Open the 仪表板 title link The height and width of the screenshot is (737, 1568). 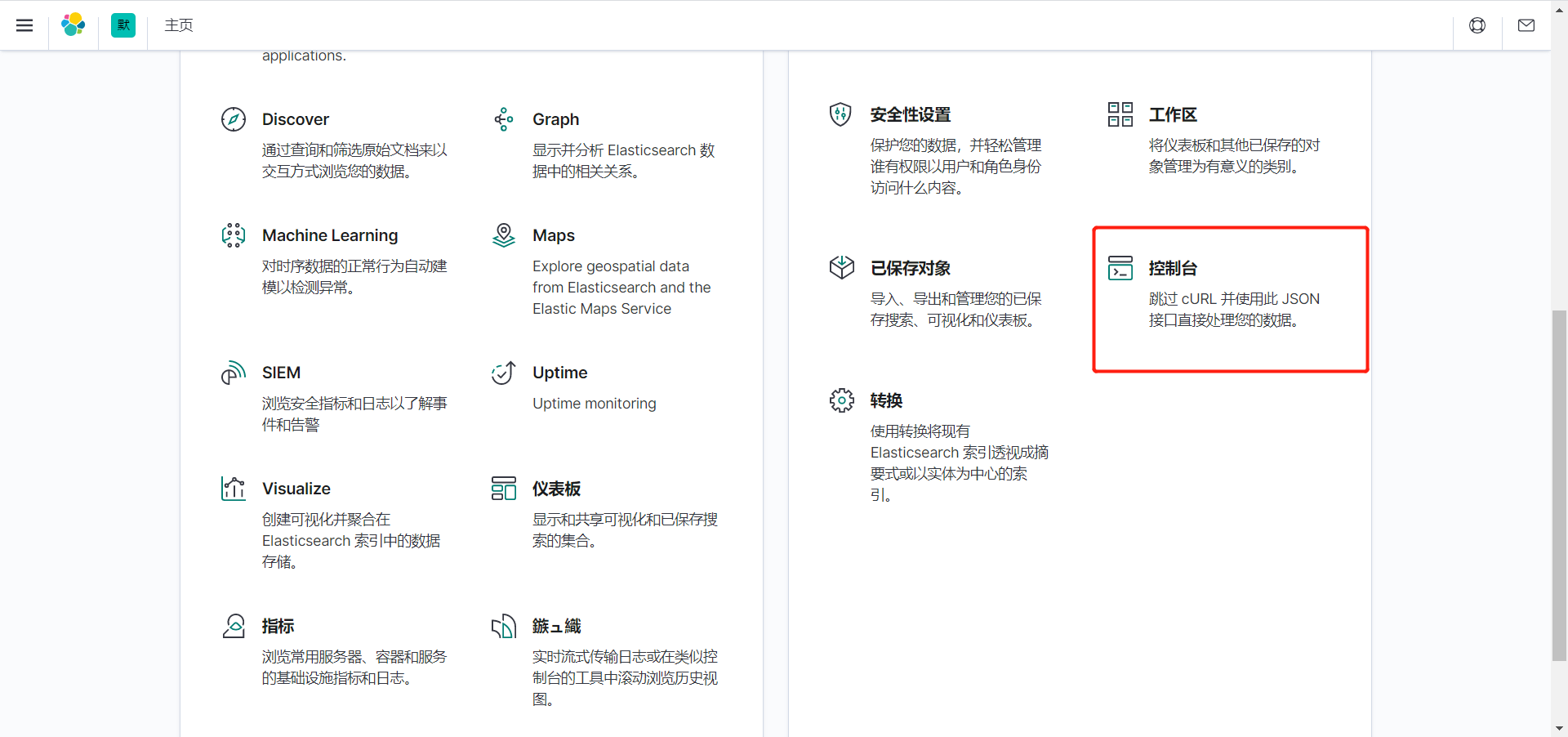click(557, 489)
